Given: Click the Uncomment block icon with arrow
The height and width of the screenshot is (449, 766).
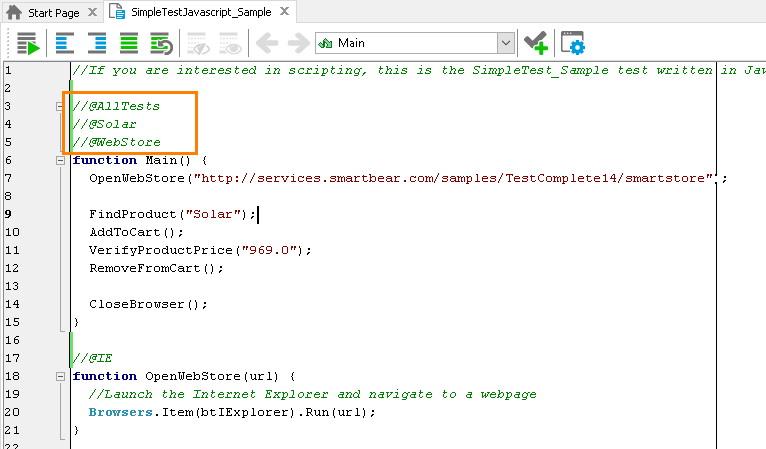Looking at the screenshot, I should 160,43.
